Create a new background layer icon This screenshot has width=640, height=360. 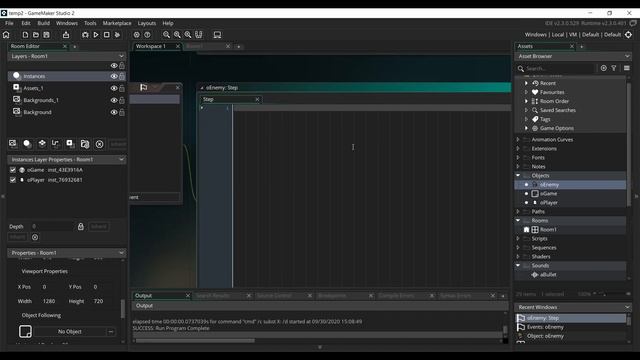point(13,143)
